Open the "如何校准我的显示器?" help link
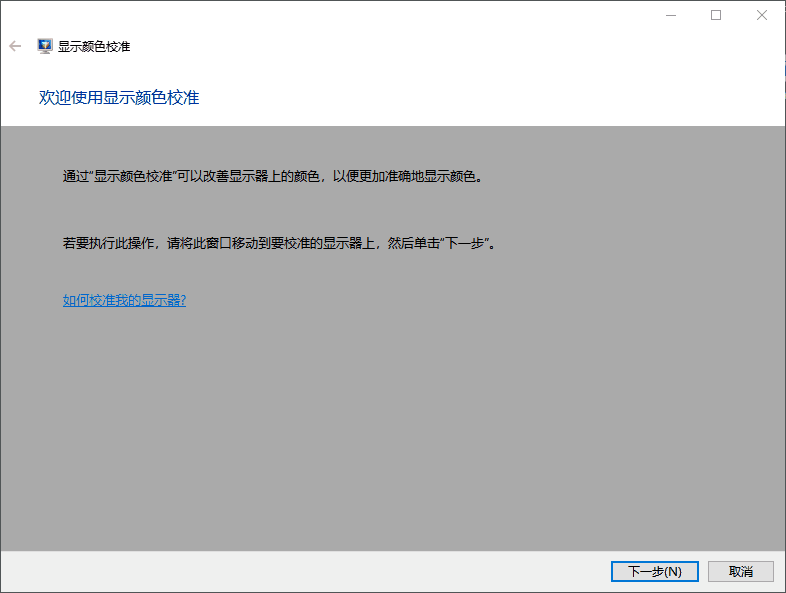Image resolution: width=786 pixels, height=593 pixels. click(x=124, y=300)
